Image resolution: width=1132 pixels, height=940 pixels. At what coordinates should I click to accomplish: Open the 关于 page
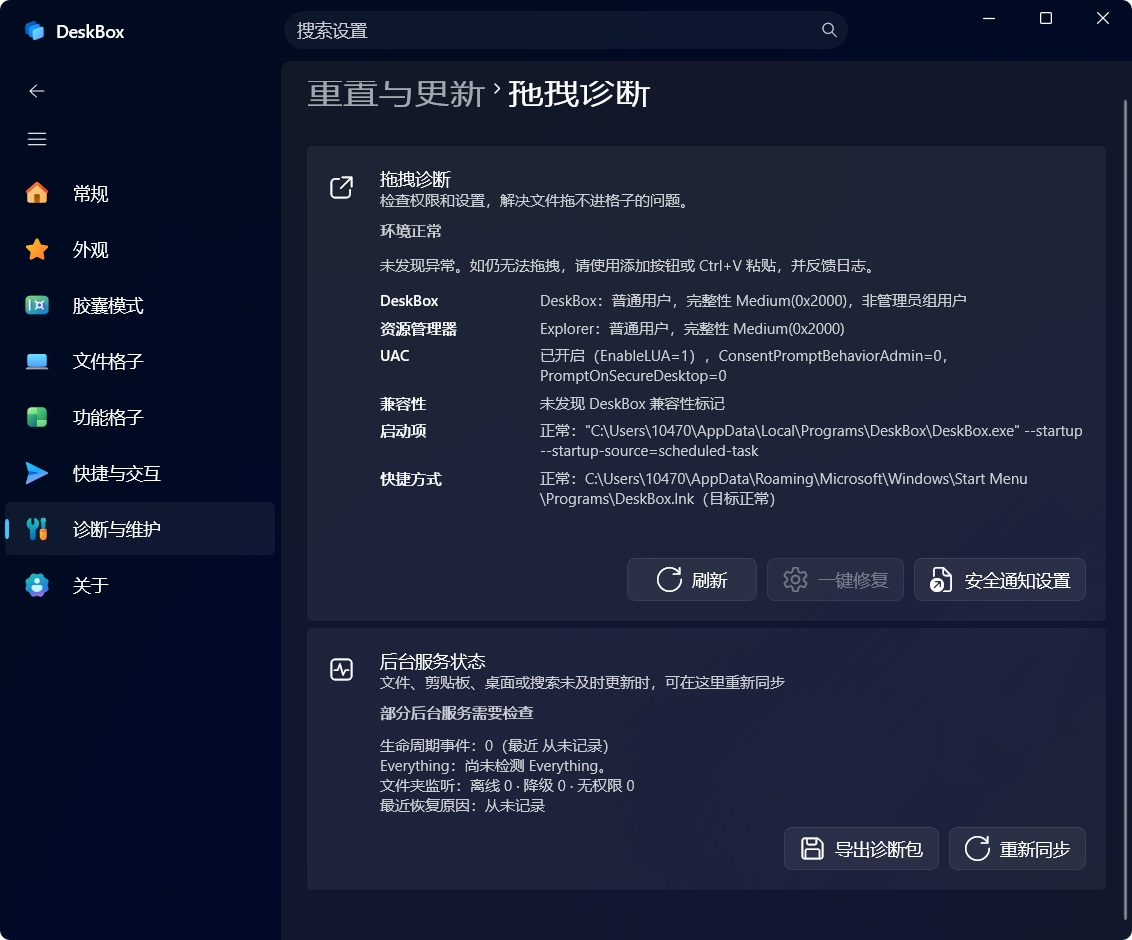pyautogui.click(x=140, y=585)
